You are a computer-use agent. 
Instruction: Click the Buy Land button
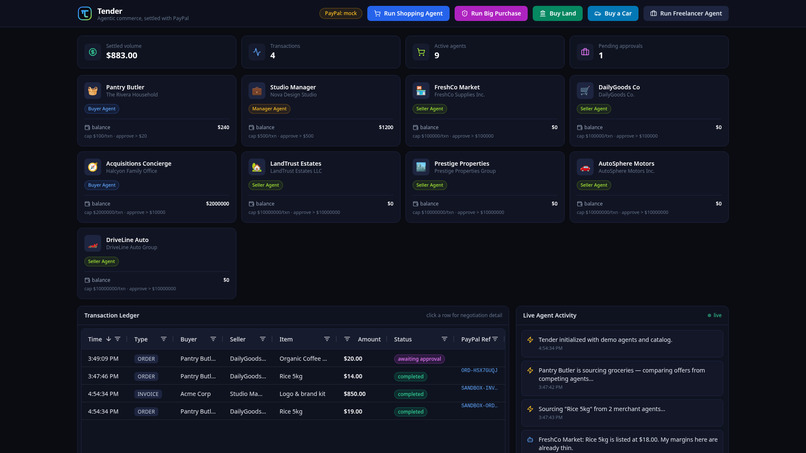tap(557, 13)
